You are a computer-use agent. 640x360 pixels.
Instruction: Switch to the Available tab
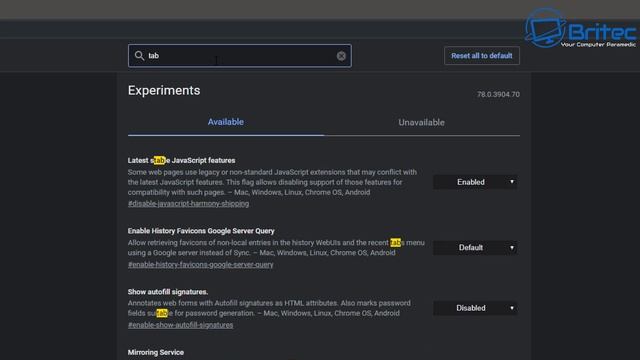pos(226,122)
